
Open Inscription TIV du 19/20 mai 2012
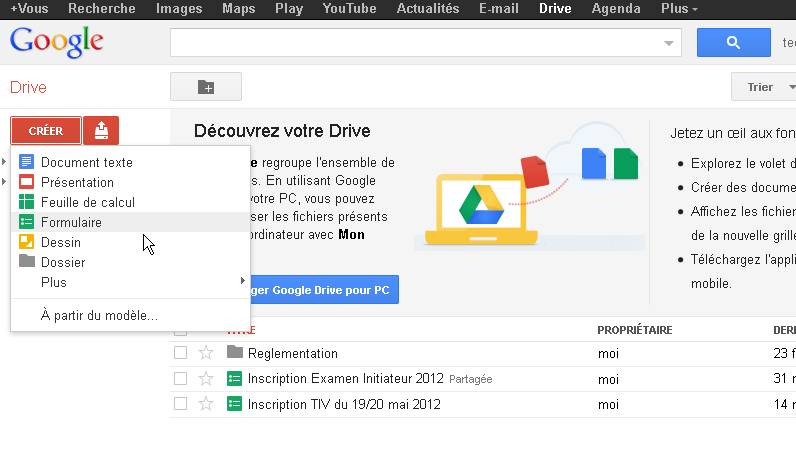click(x=344, y=404)
